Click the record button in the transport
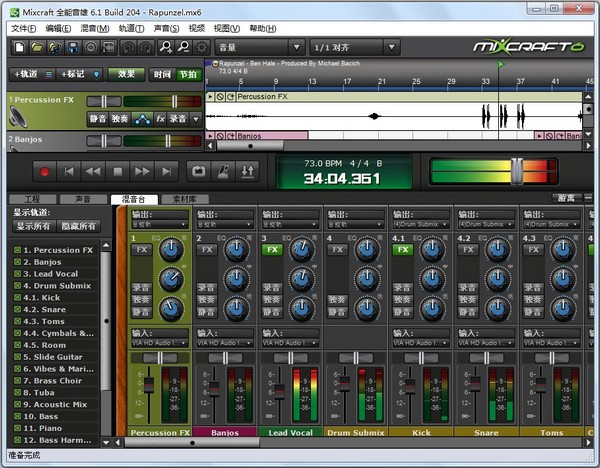Image resolution: width=600 pixels, height=468 pixels. 44,171
